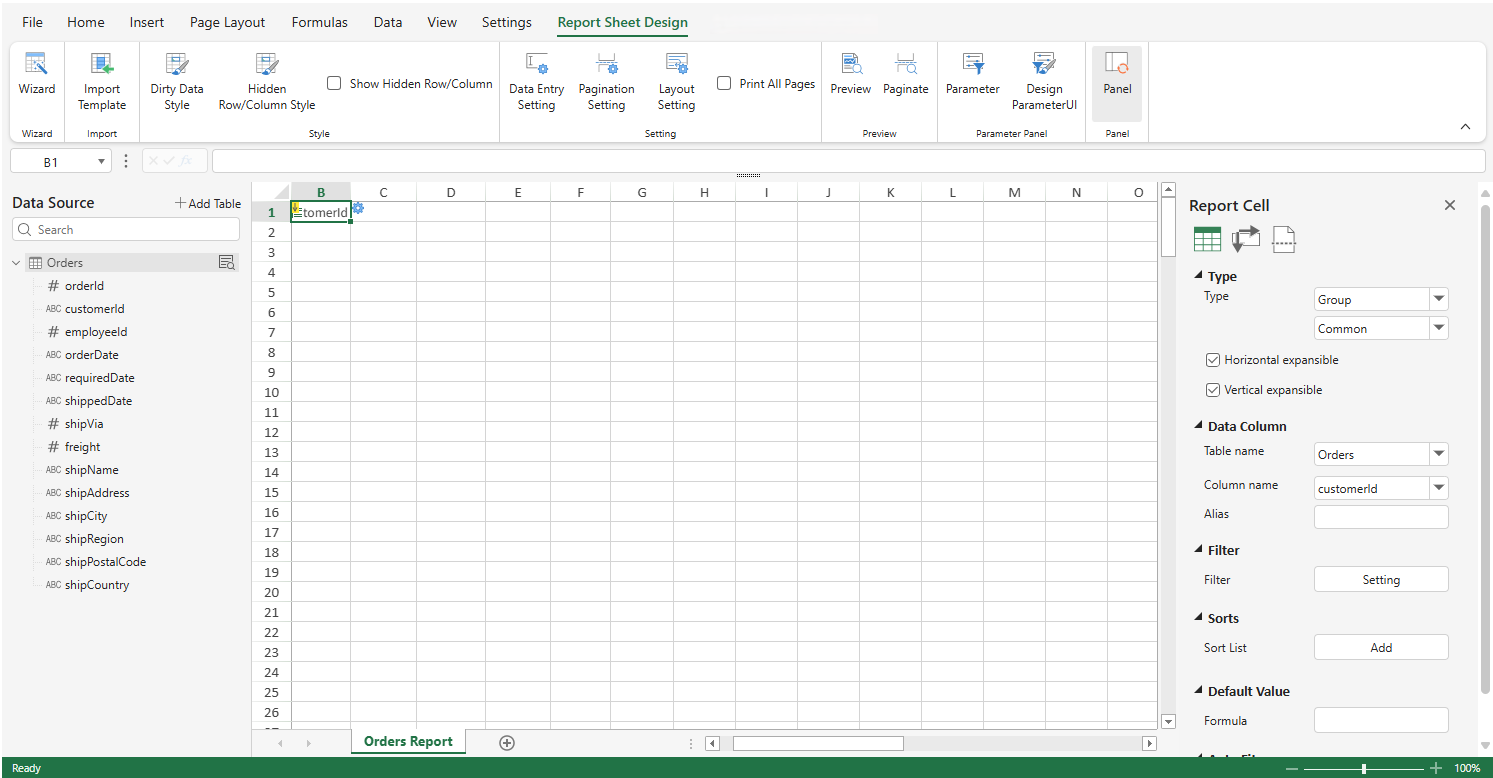Screen dimensions: 1493x778
Task: Open Data Entry Setting
Action: coord(537,82)
